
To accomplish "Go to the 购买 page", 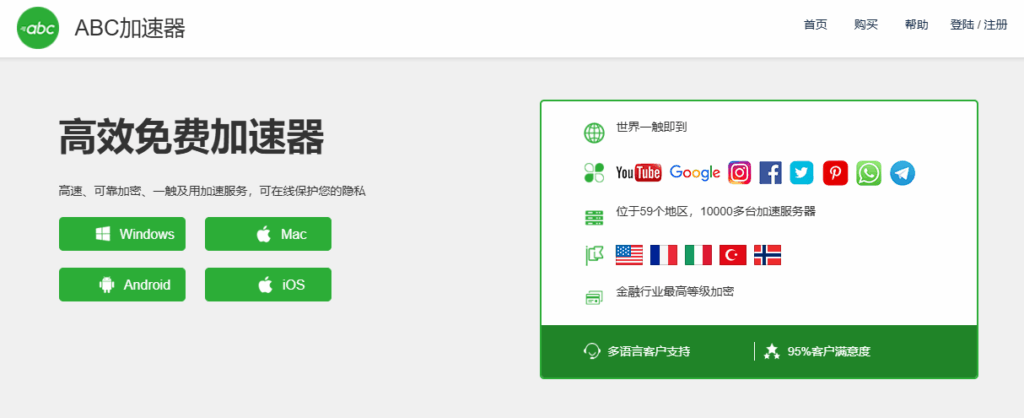I will 866,25.
